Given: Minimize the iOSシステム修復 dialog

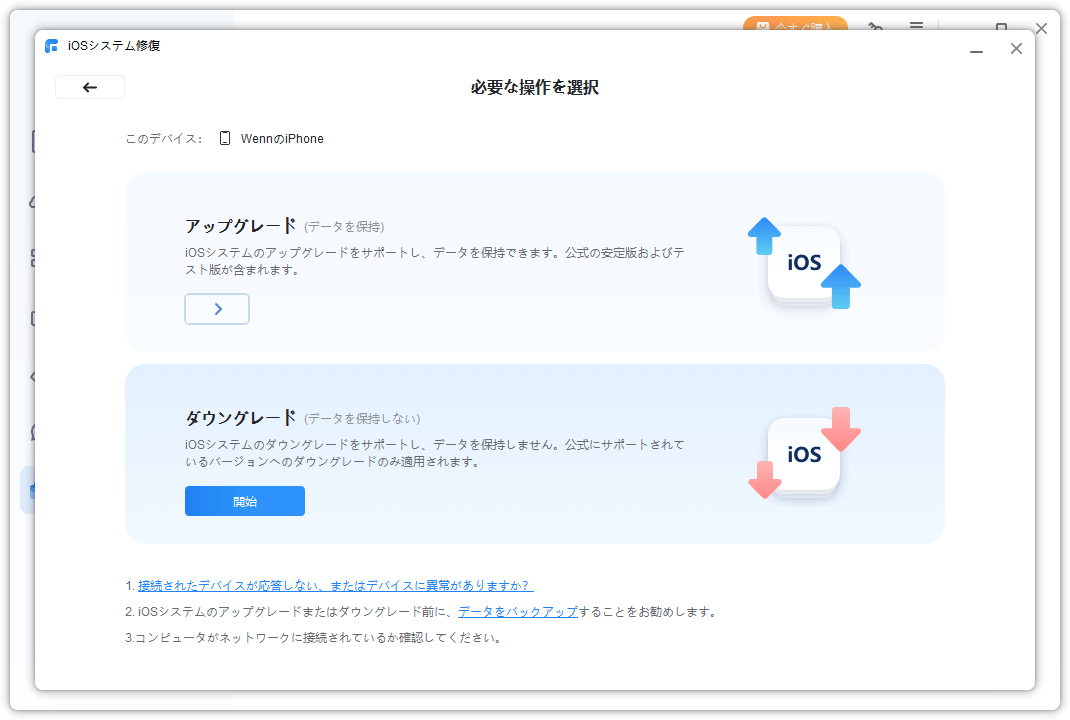Looking at the screenshot, I should (x=976, y=49).
